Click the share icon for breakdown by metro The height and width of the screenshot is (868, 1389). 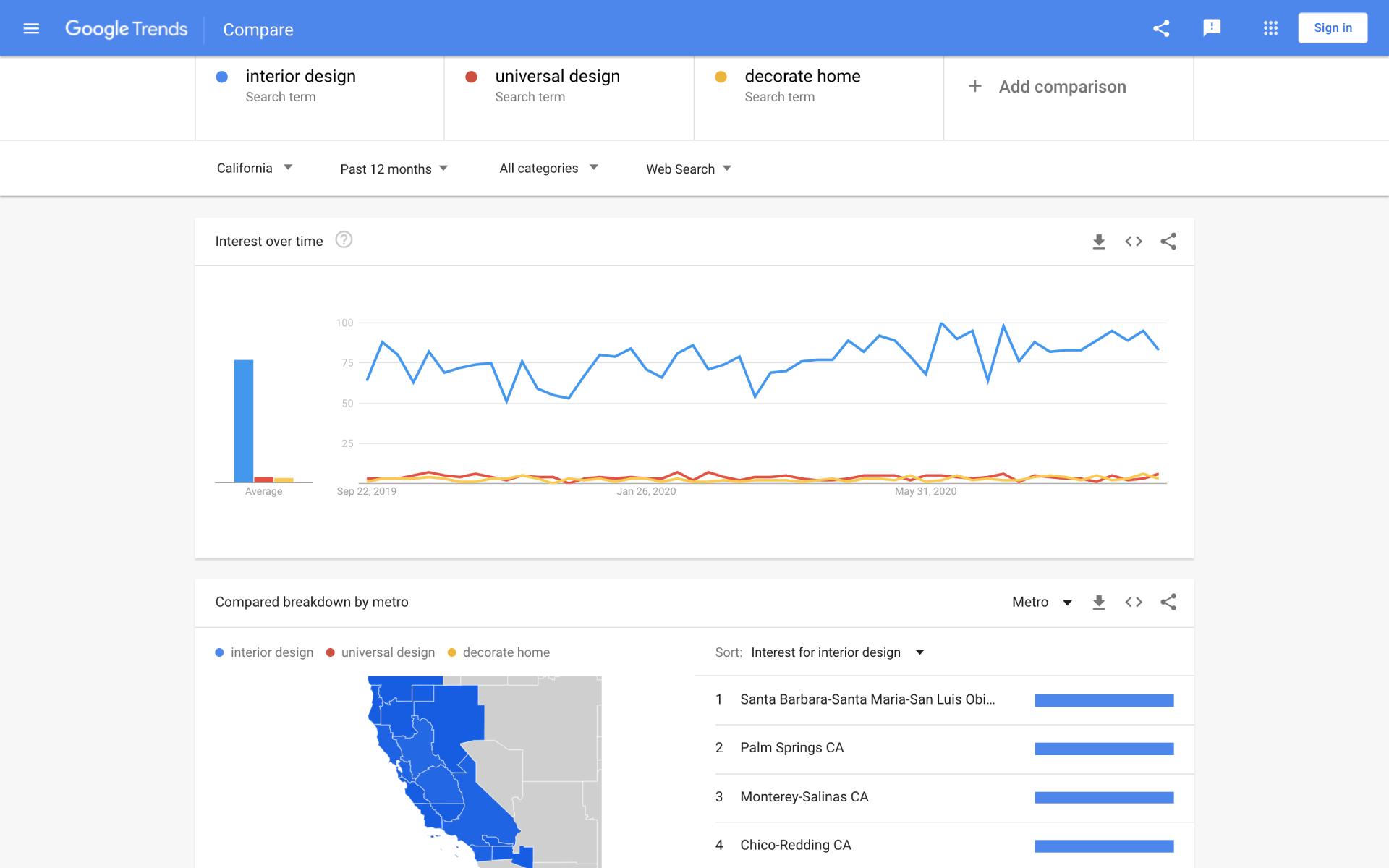pos(1167,601)
